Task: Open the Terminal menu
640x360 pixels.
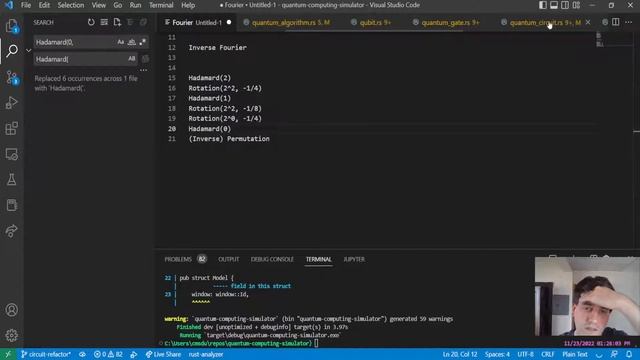Action: coord(161,5)
